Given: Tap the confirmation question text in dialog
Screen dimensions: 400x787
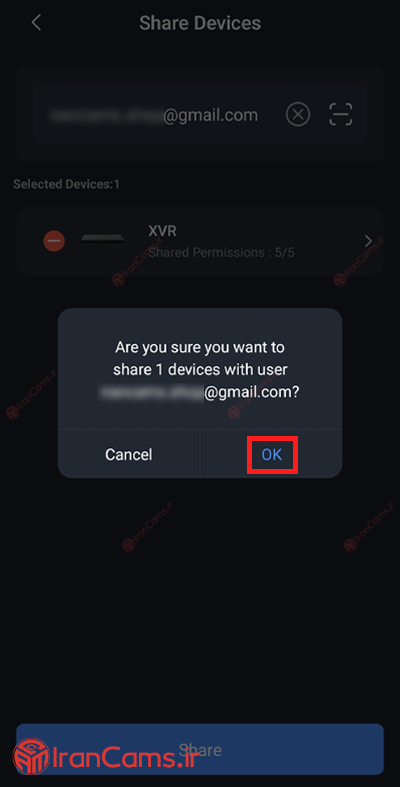Looking at the screenshot, I should coord(200,369).
